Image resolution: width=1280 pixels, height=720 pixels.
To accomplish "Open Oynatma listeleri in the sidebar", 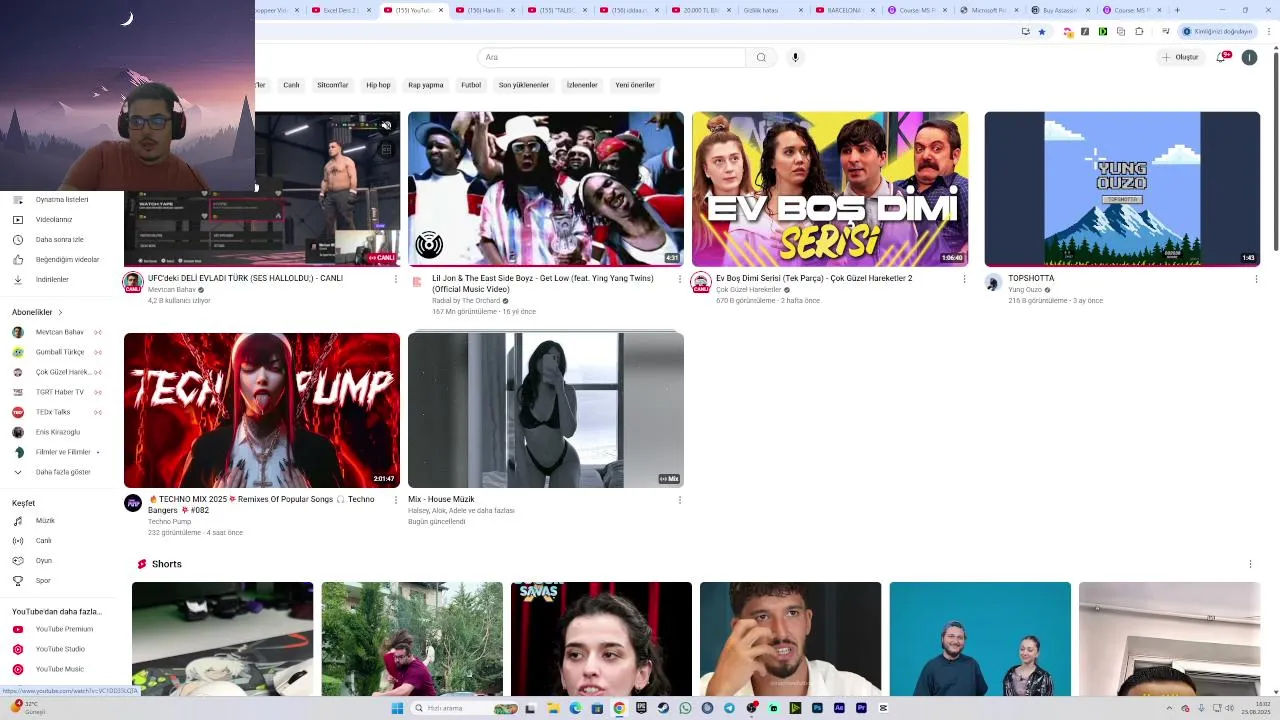I will (62, 199).
